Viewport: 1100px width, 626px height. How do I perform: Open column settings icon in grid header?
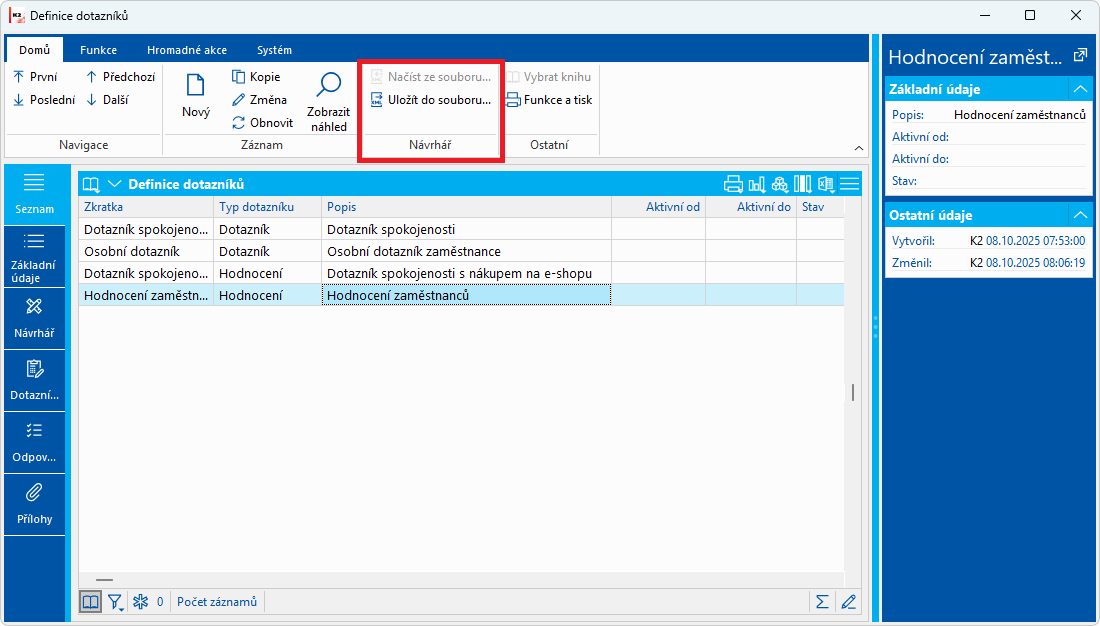[x=803, y=185]
